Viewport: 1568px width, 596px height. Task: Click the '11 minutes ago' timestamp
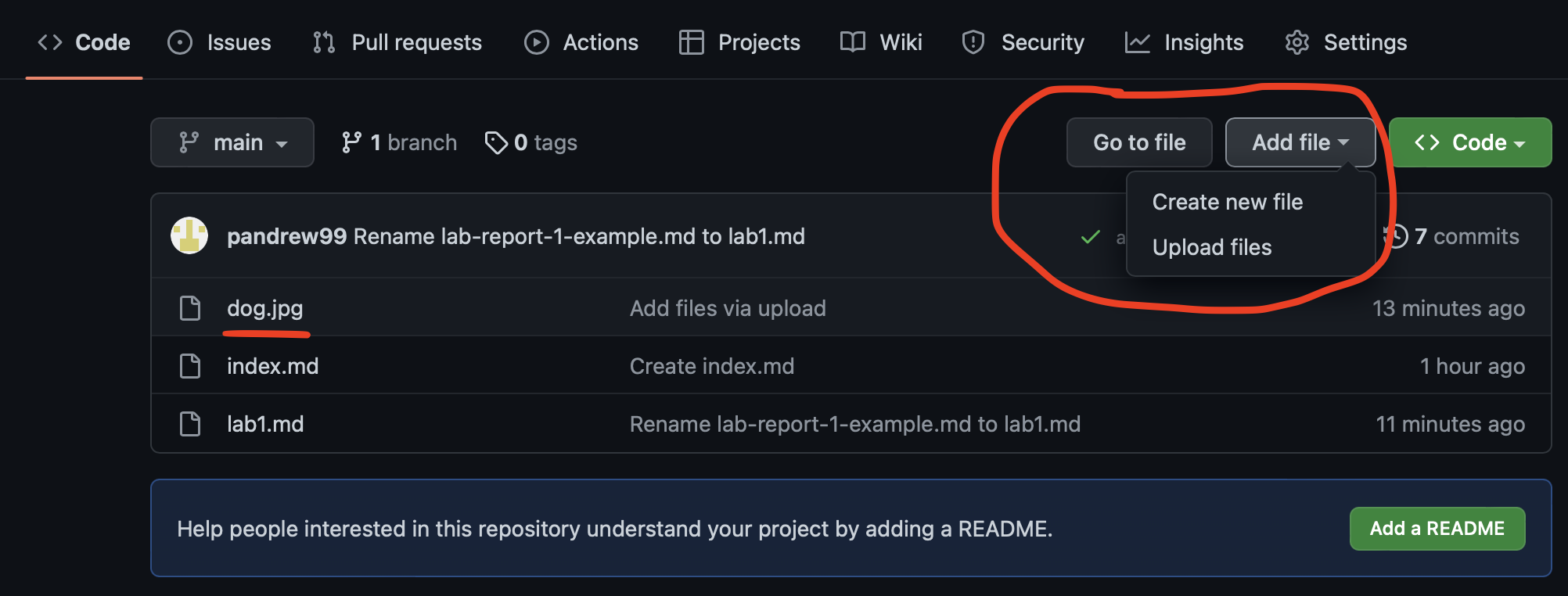tap(1450, 424)
